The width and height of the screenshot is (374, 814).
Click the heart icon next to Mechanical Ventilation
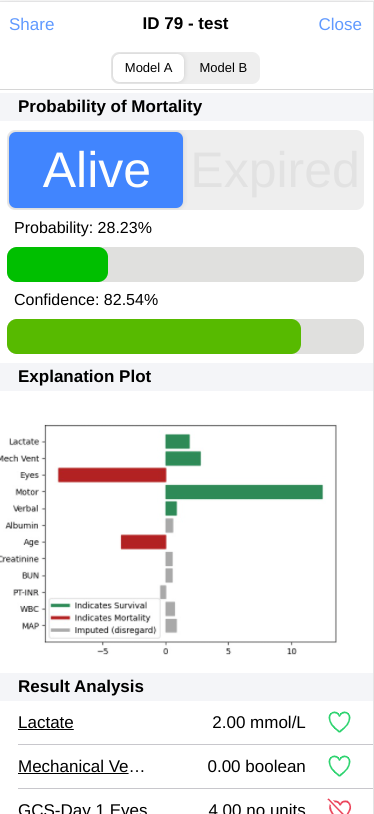click(x=339, y=766)
